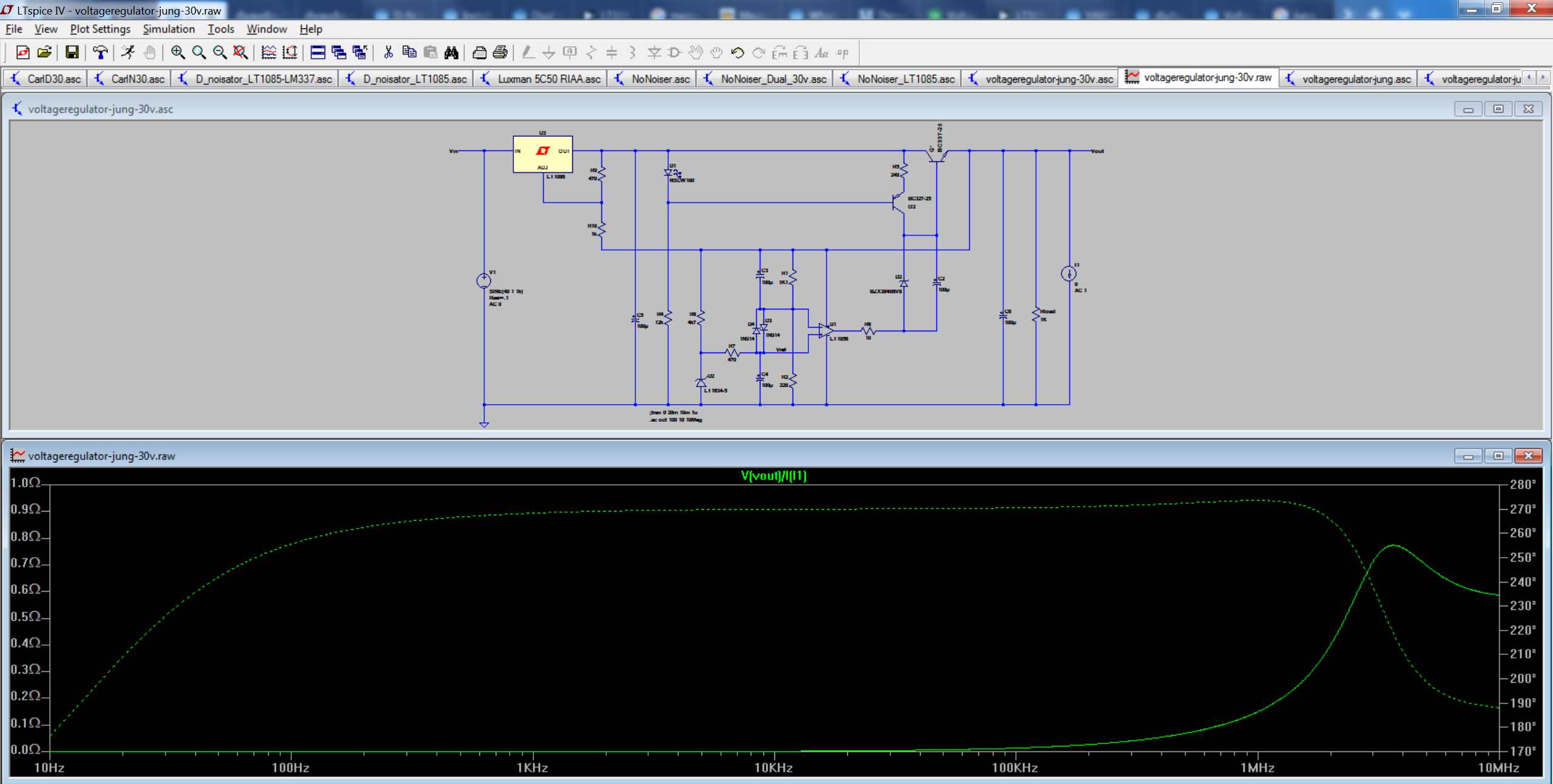
Task: Click the 10KHz frequency axis label
Action: (x=774, y=768)
